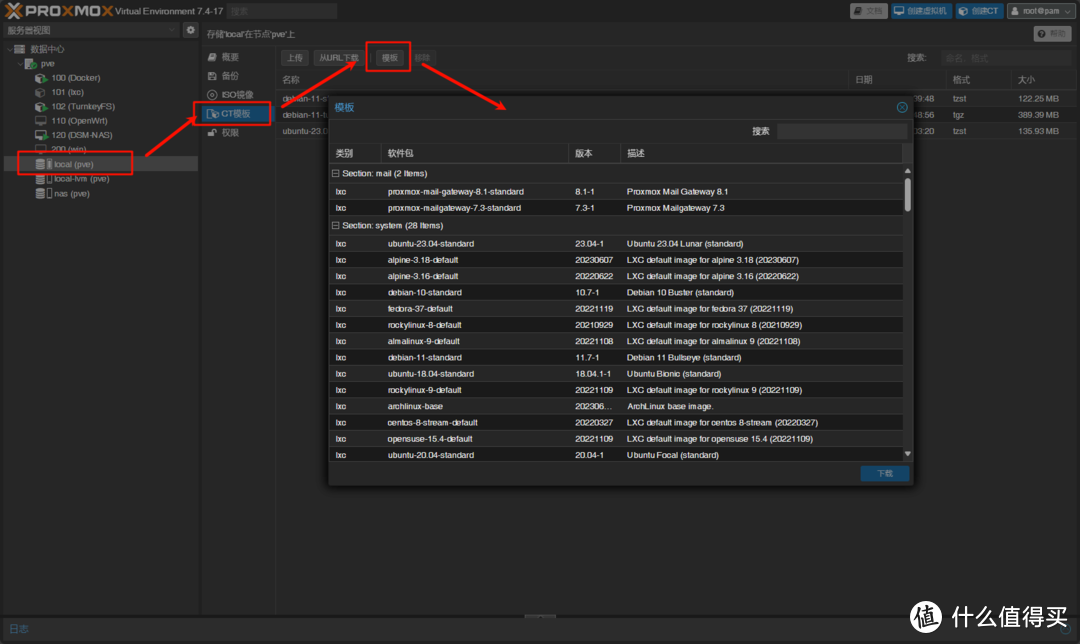Open the 服务器视图 view selector dropdown

click(x=91, y=30)
